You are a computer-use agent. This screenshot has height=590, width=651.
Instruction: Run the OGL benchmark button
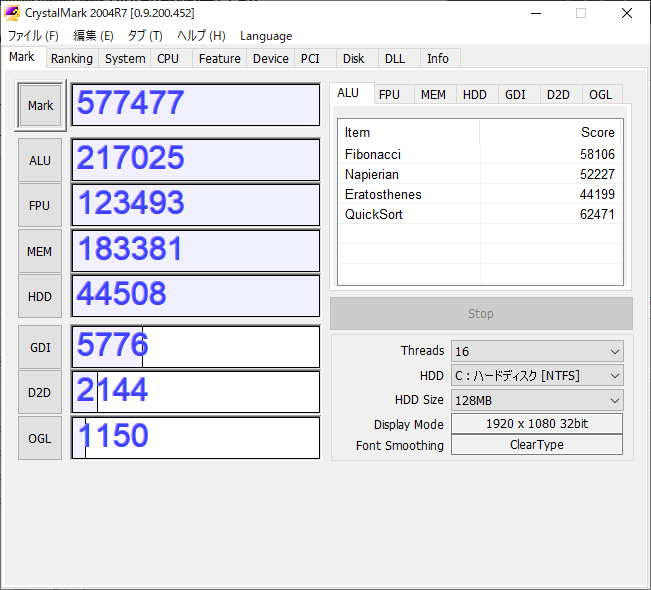(x=40, y=438)
